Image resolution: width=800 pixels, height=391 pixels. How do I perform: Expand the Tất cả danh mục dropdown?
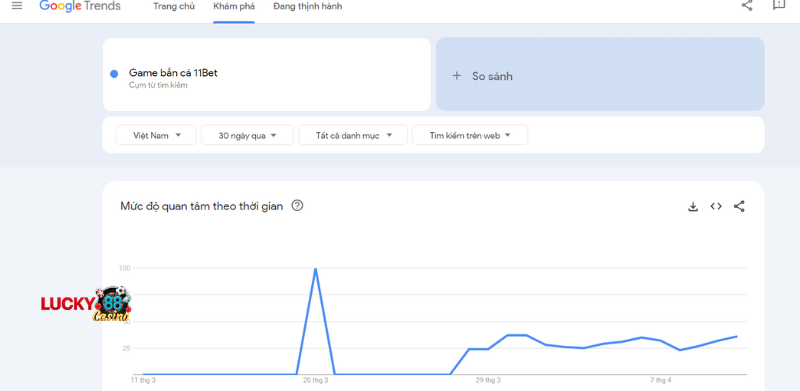[353, 135]
